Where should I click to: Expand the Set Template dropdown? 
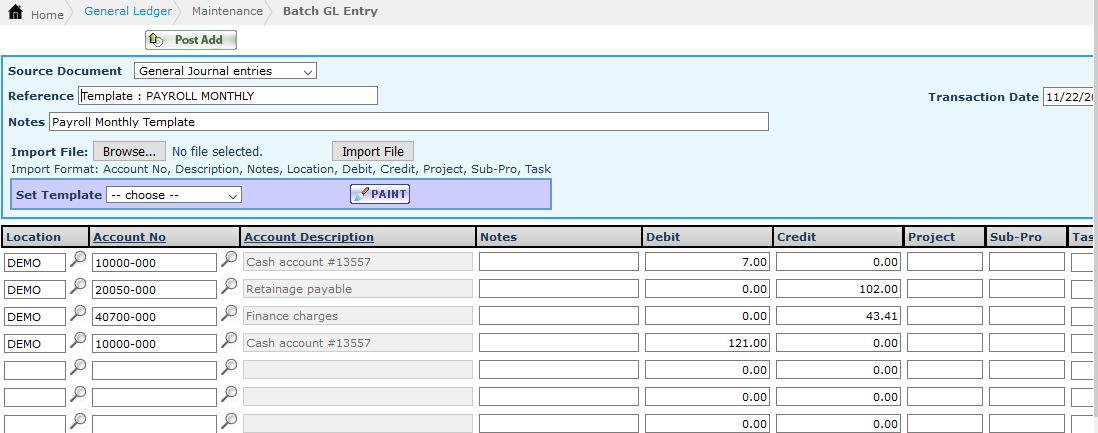[173, 195]
